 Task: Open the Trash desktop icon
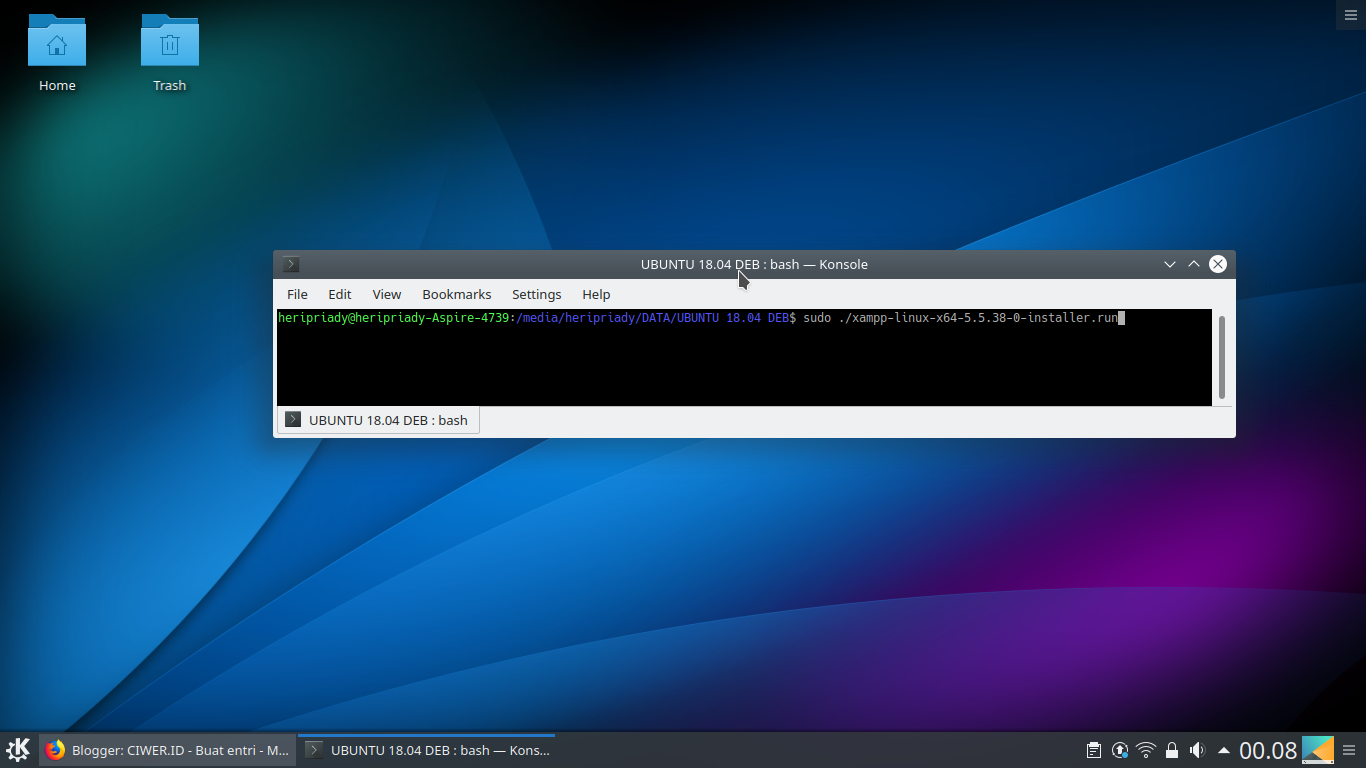click(x=170, y=53)
